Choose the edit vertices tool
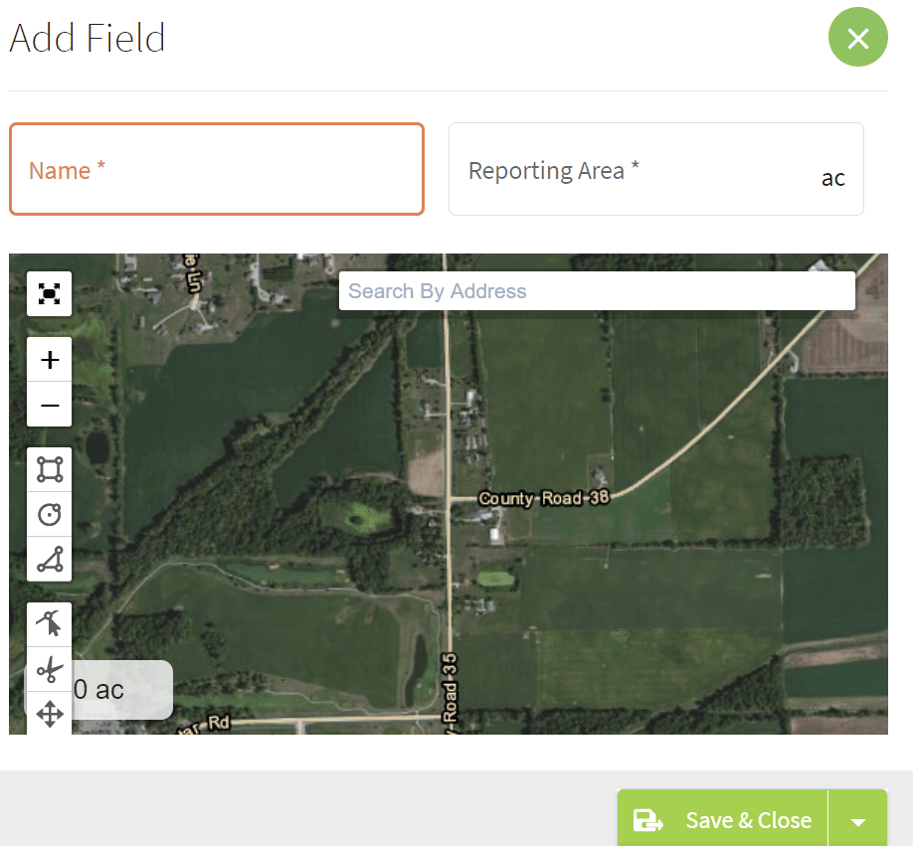 (49, 625)
